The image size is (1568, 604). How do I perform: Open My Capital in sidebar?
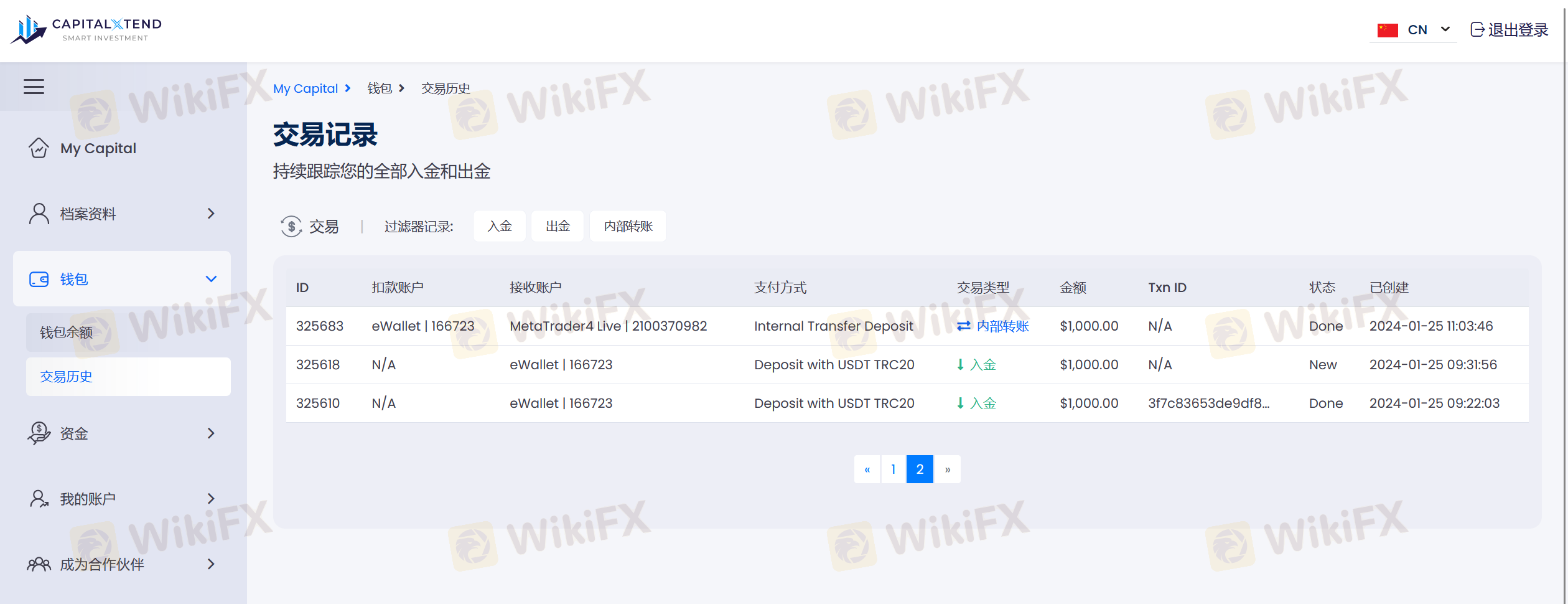pos(98,148)
